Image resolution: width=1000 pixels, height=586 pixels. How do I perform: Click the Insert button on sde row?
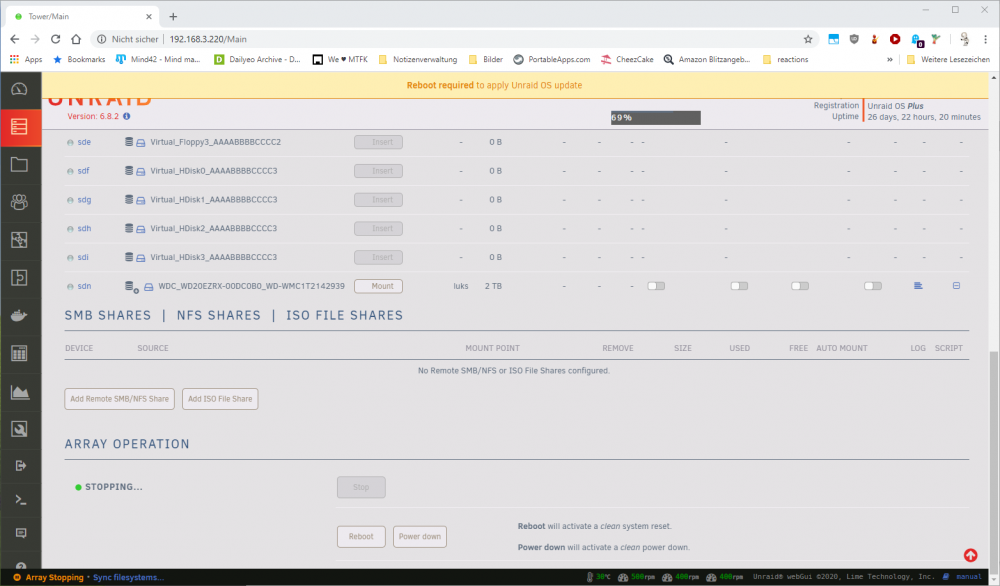click(378, 142)
